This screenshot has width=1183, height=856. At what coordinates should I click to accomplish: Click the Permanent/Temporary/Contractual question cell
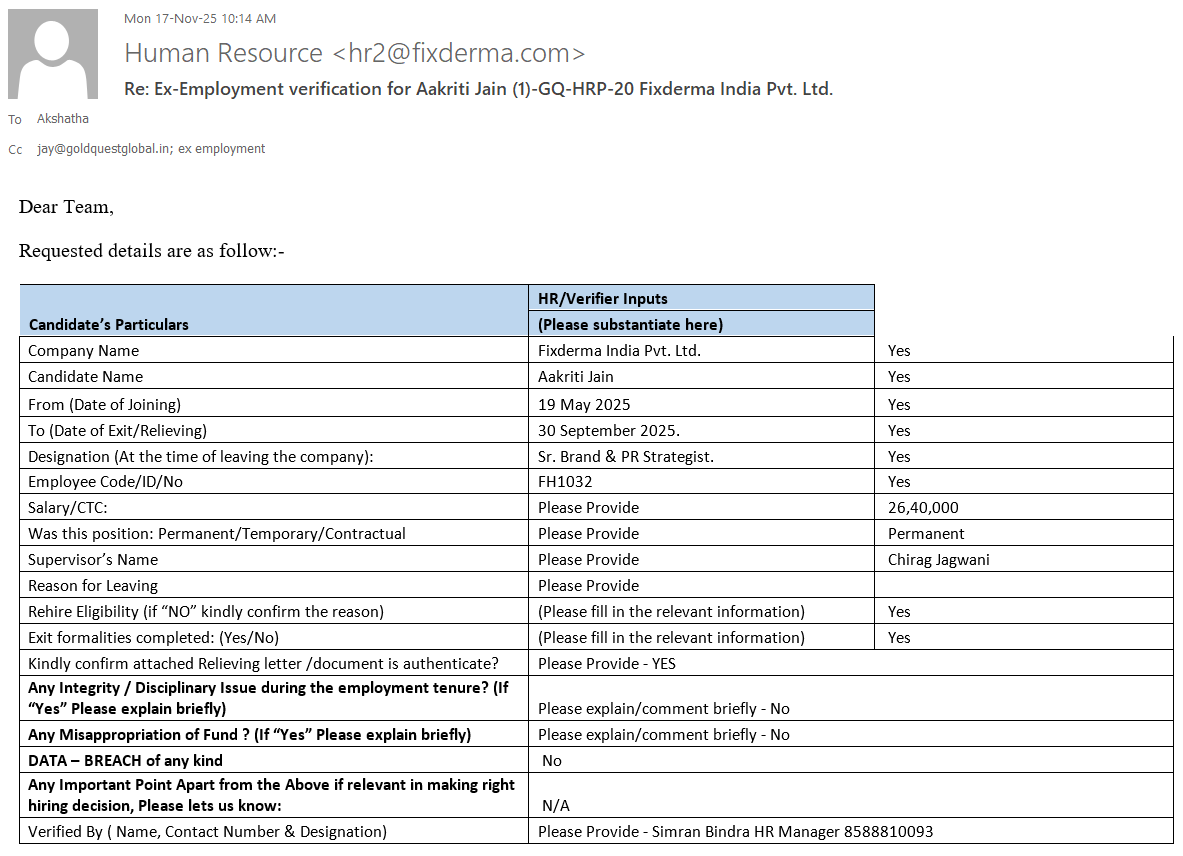point(274,533)
